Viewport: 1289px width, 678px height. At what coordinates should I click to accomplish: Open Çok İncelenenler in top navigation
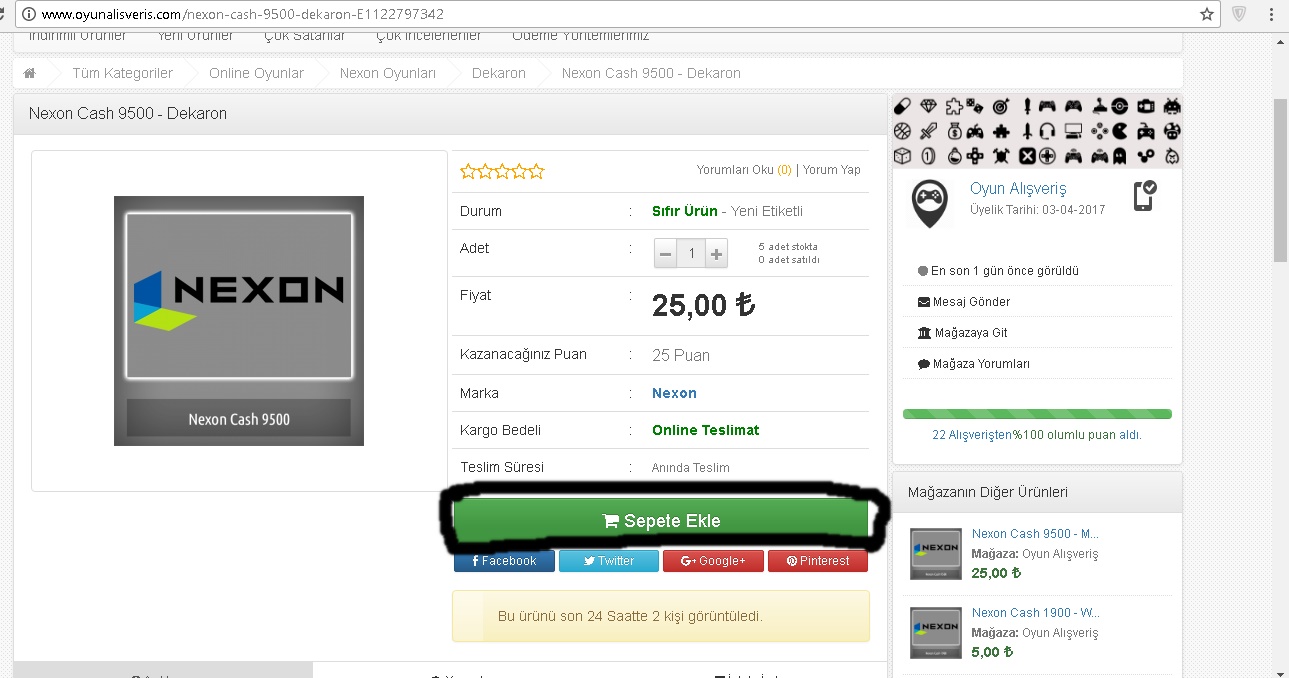point(429,36)
